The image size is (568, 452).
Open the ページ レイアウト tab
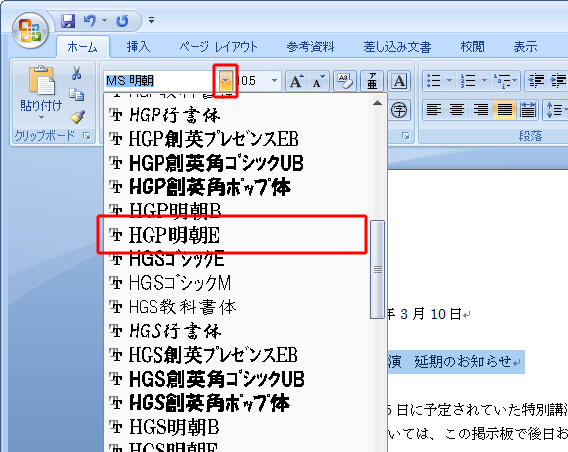[x=218, y=47]
